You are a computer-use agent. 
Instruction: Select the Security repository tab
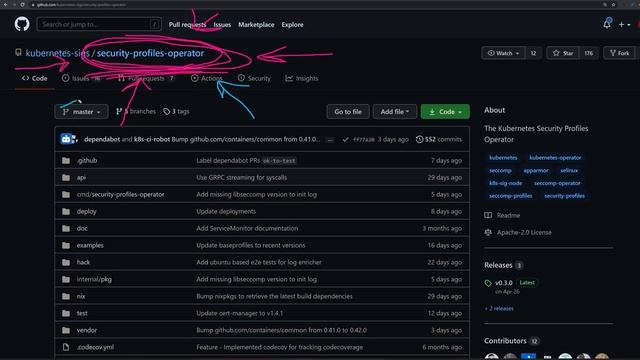pyautogui.click(x=254, y=78)
